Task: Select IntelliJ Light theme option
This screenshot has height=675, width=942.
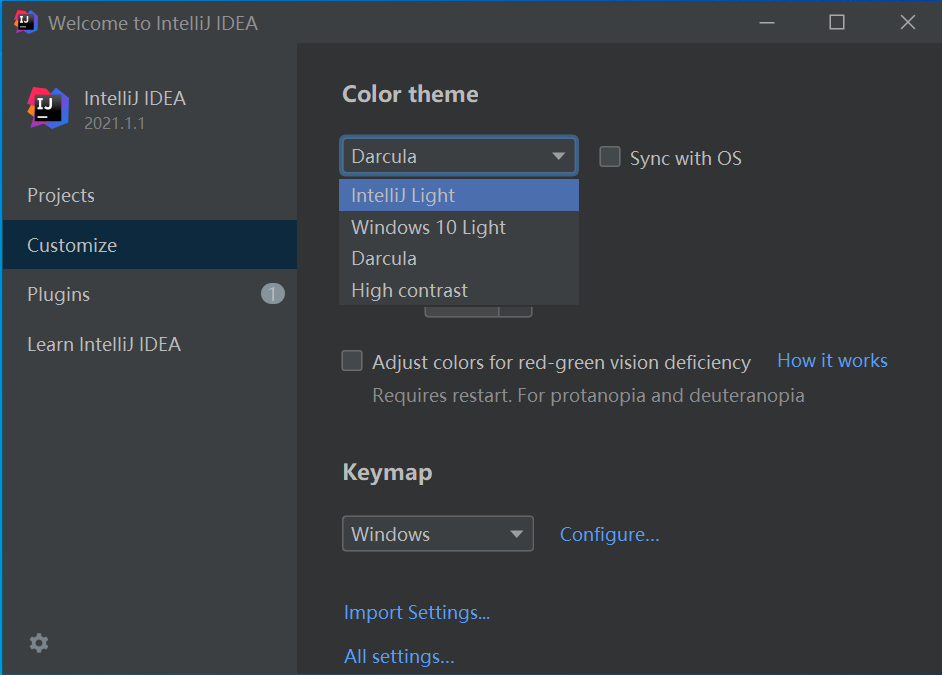Action: [459, 195]
